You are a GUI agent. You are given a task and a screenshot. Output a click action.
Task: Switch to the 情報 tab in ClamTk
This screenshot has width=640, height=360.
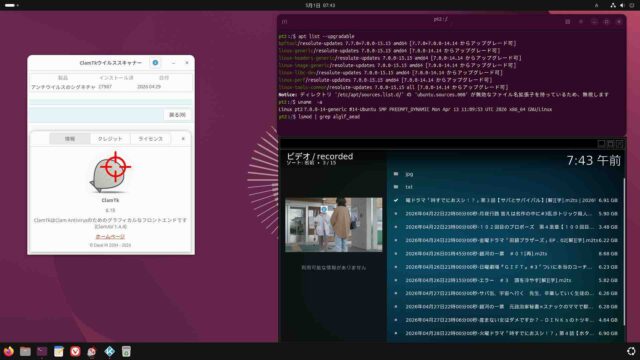70,139
